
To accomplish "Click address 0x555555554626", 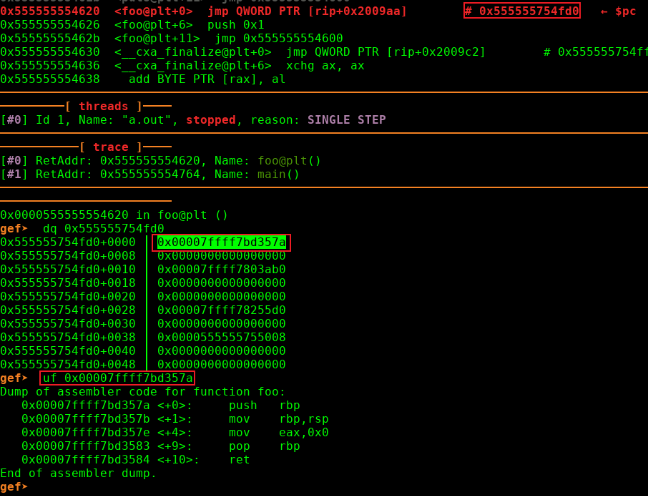I will [x=50, y=25].
